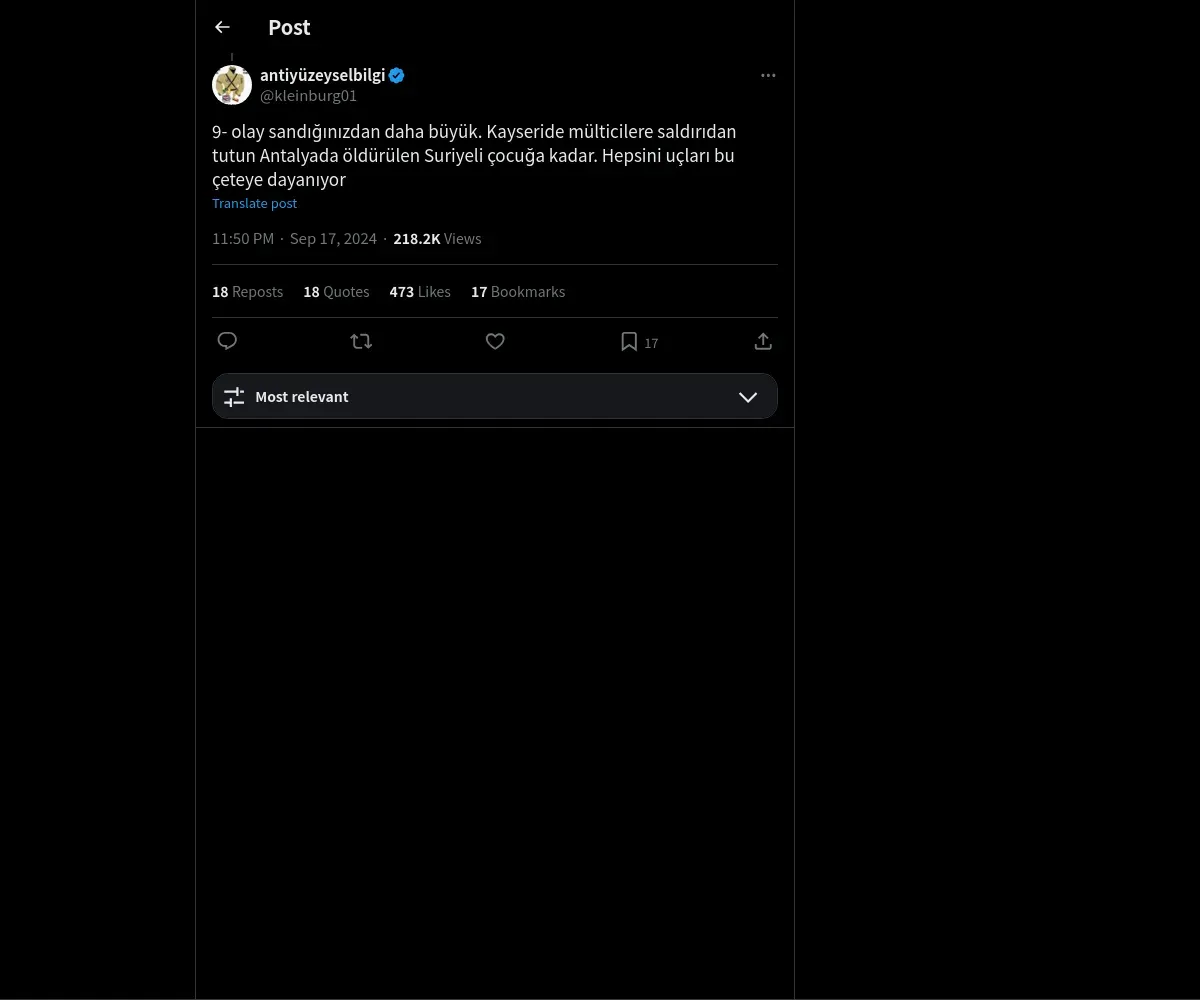Click the Translate post link
This screenshot has width=1200, height=1000.
tap(254, 203)
